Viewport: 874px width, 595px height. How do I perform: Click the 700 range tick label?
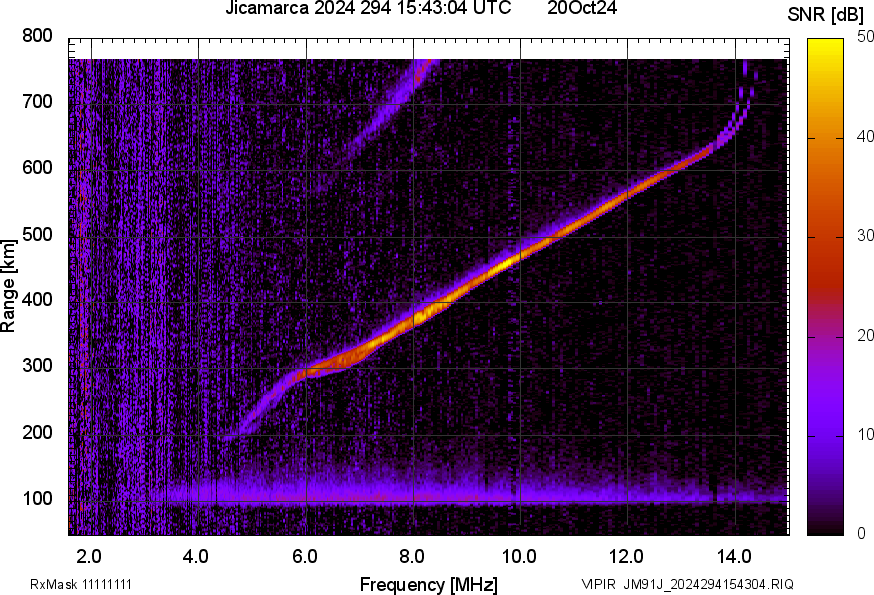click(x=37, y=101)
